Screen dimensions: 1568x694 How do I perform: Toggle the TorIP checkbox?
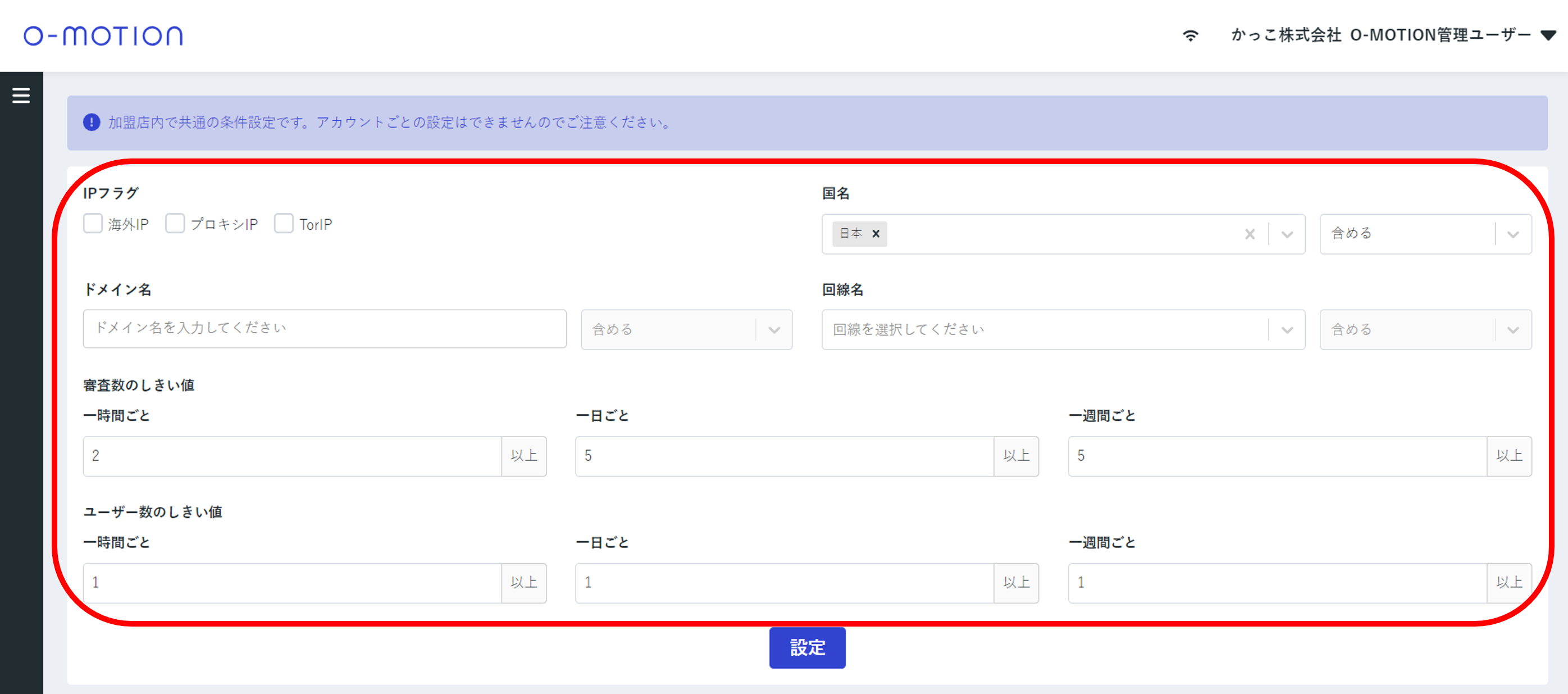[x=284, y=224]
